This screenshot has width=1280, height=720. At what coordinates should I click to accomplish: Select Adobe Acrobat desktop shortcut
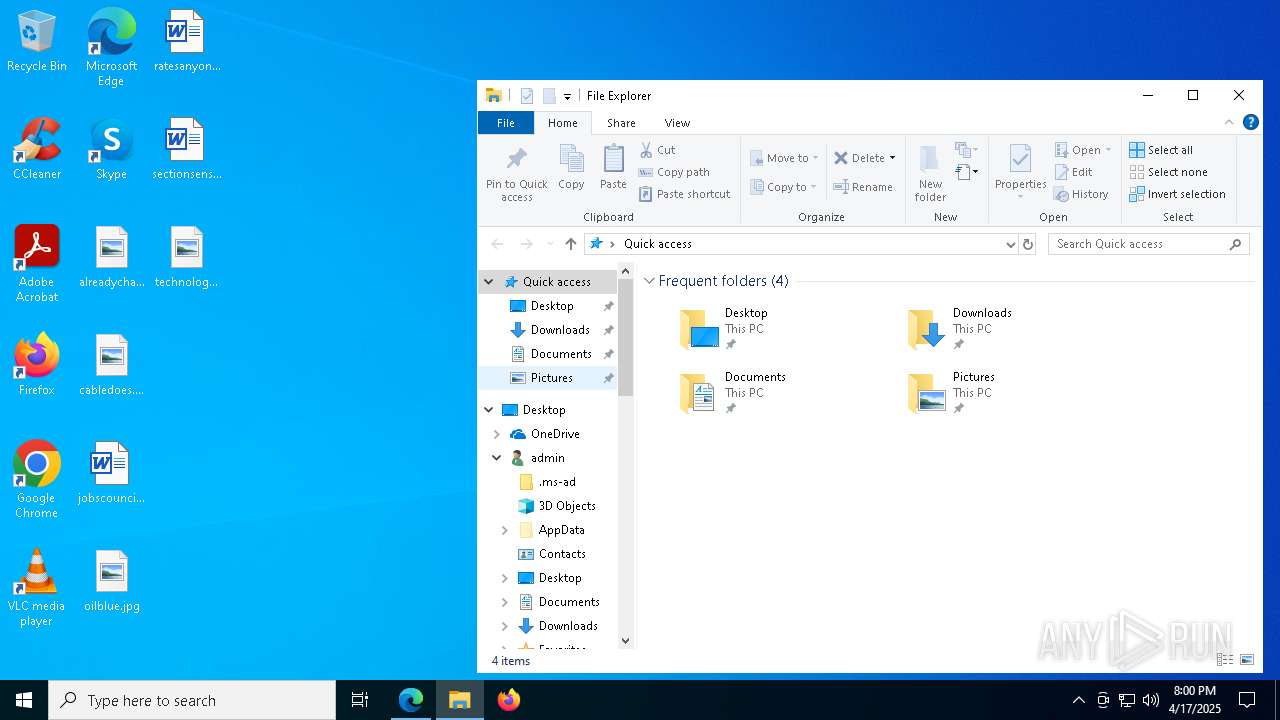[36, 264]
